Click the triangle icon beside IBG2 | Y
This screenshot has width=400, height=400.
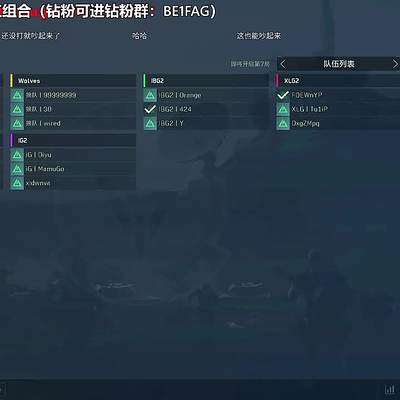(x=150, y=123)
